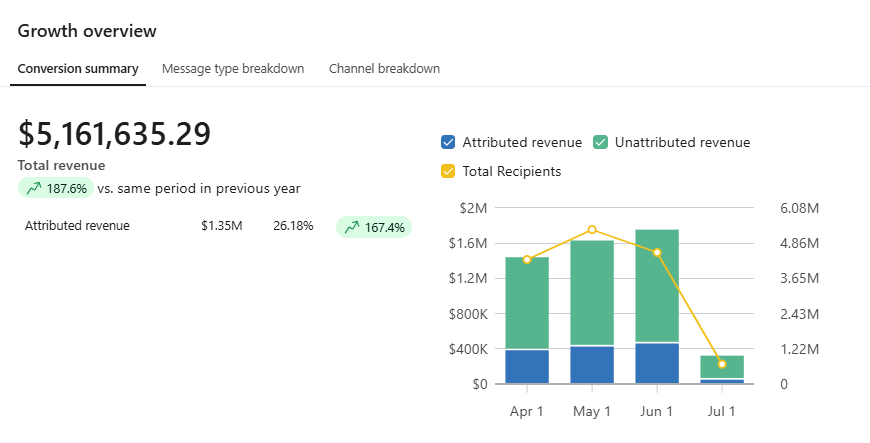Click the vs. same period in previous year text

pyautogui.click(x=199, y=189)
